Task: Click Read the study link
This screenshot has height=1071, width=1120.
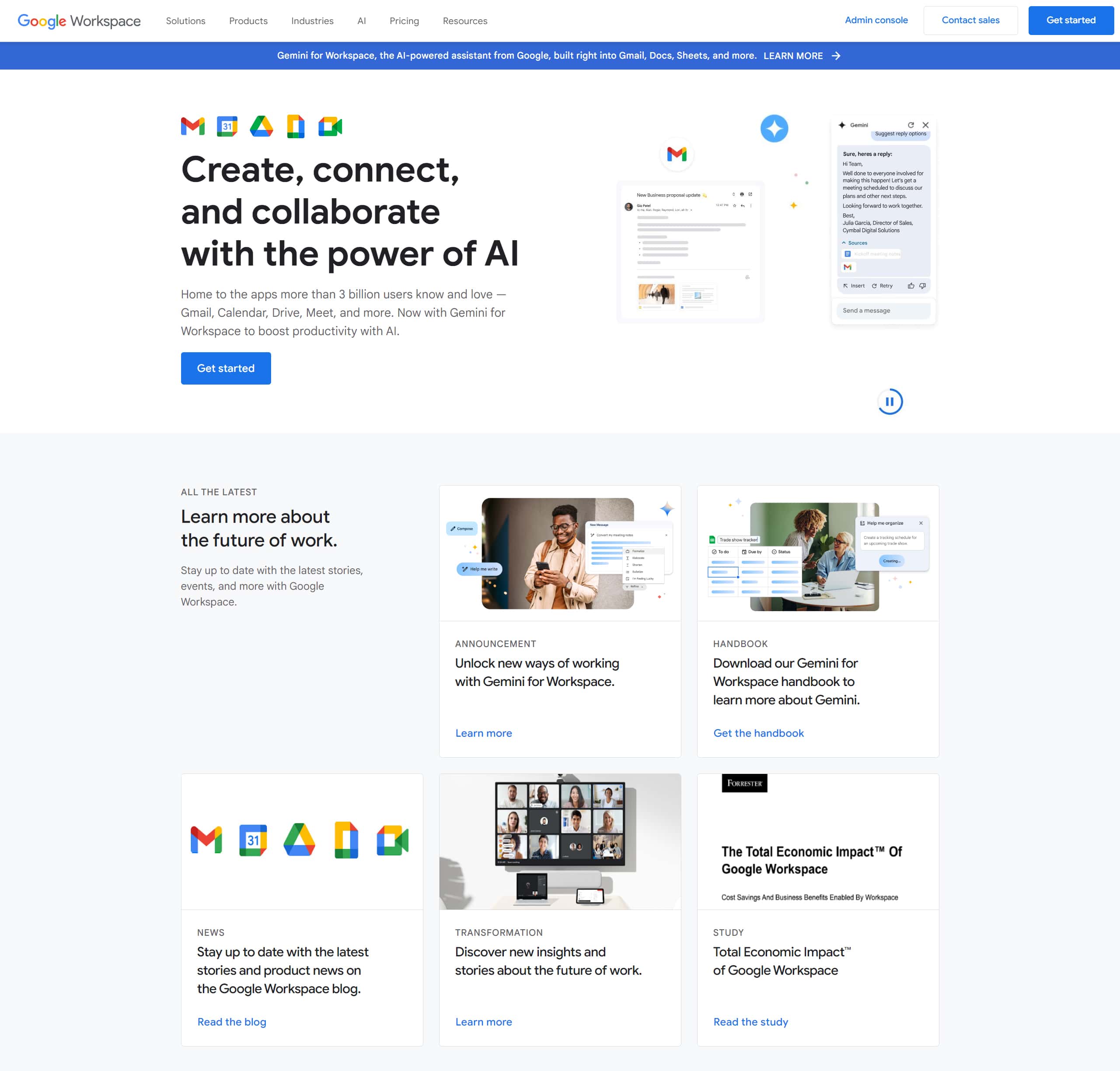Action: pos(750,1022)
